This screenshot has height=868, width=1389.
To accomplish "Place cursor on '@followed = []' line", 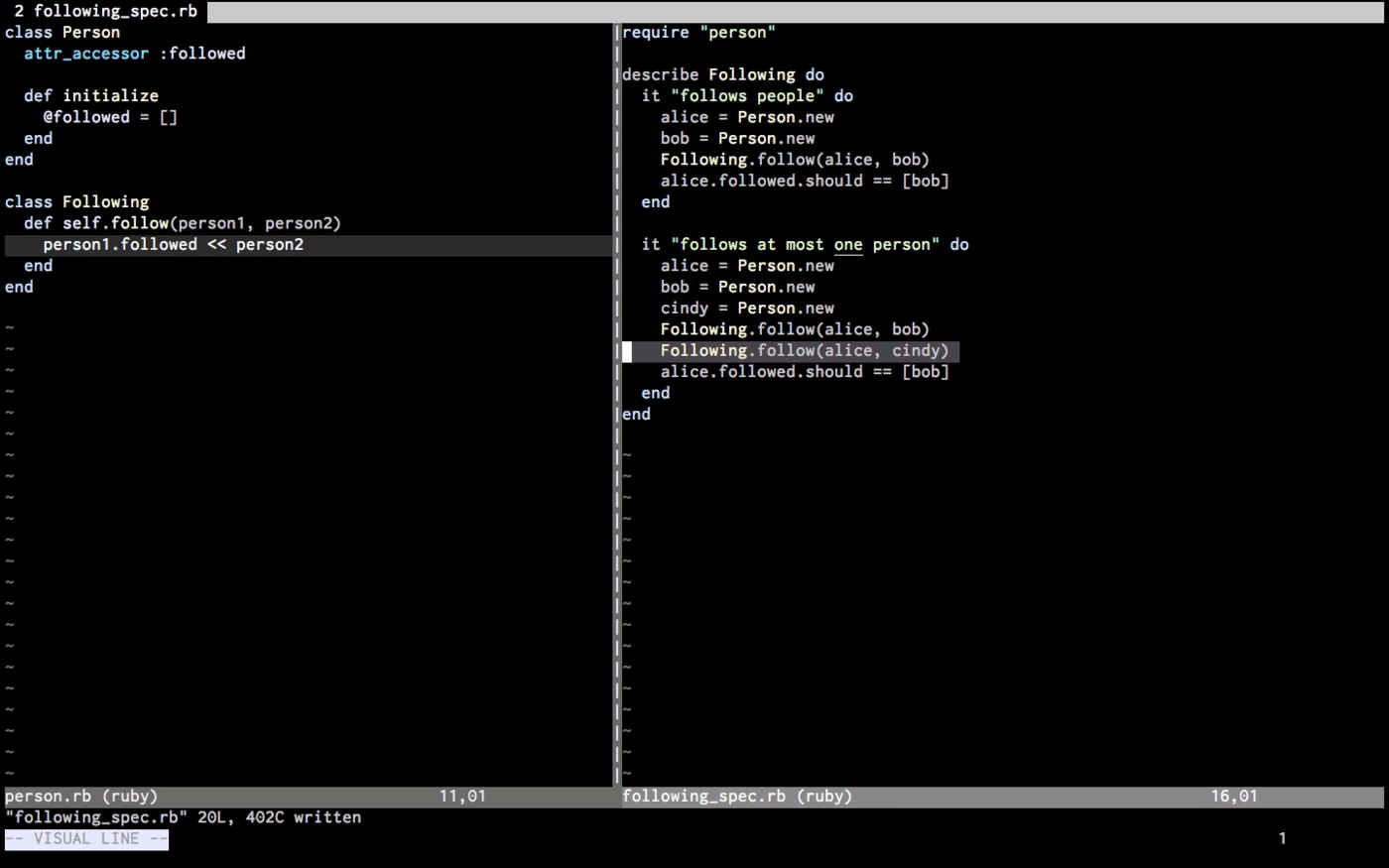I will 110,117.
